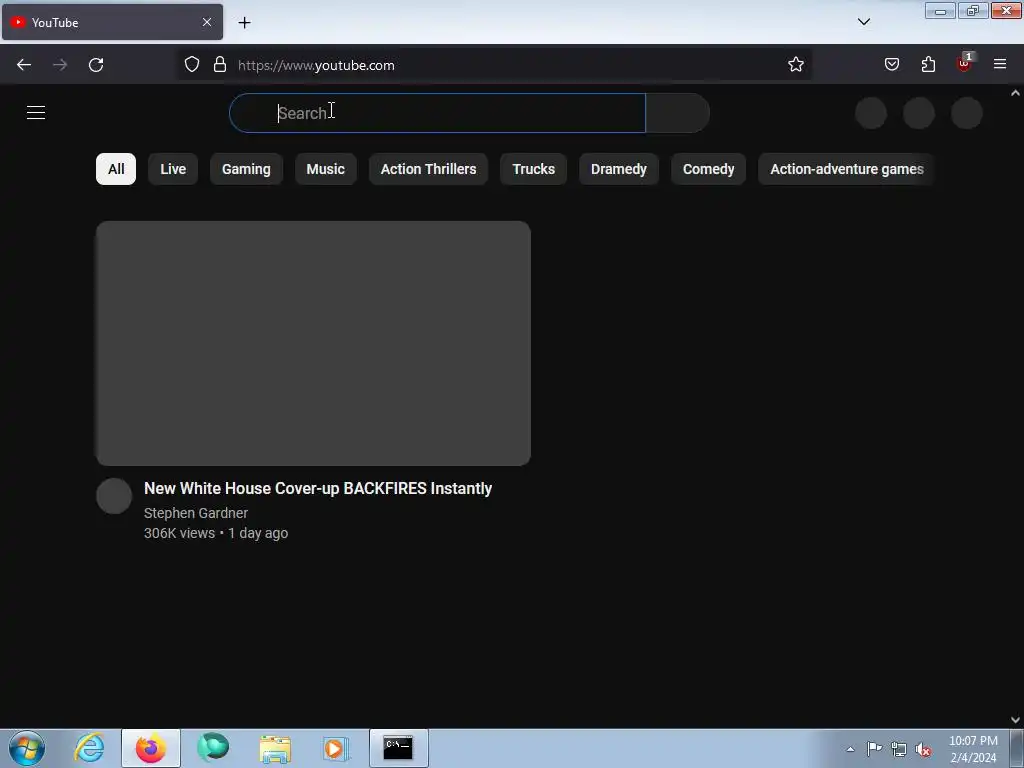Select the Comedy filter chip

(x=709, y=169)
